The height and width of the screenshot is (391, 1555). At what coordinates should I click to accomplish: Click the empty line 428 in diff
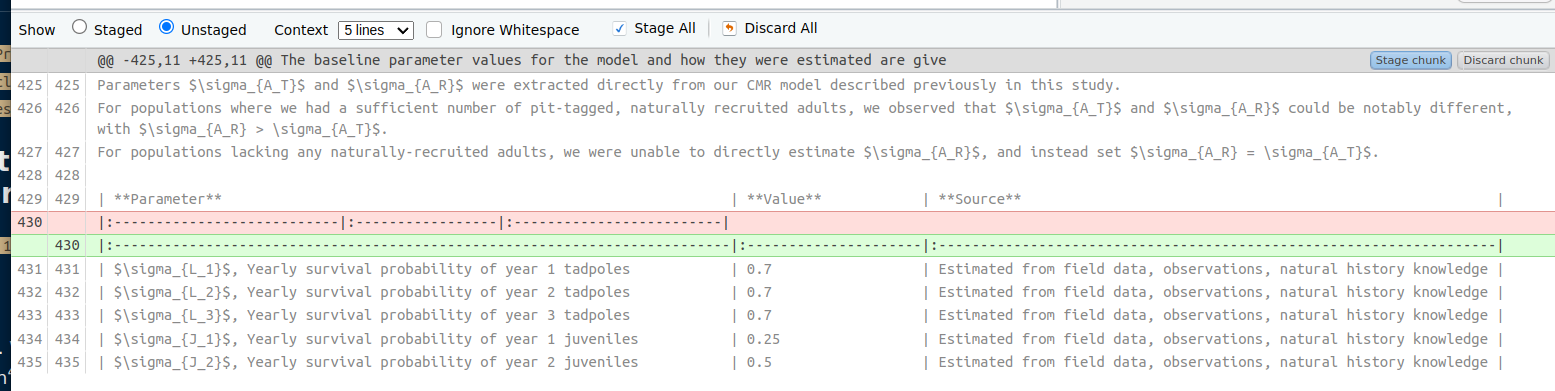[x=777, y=176]
